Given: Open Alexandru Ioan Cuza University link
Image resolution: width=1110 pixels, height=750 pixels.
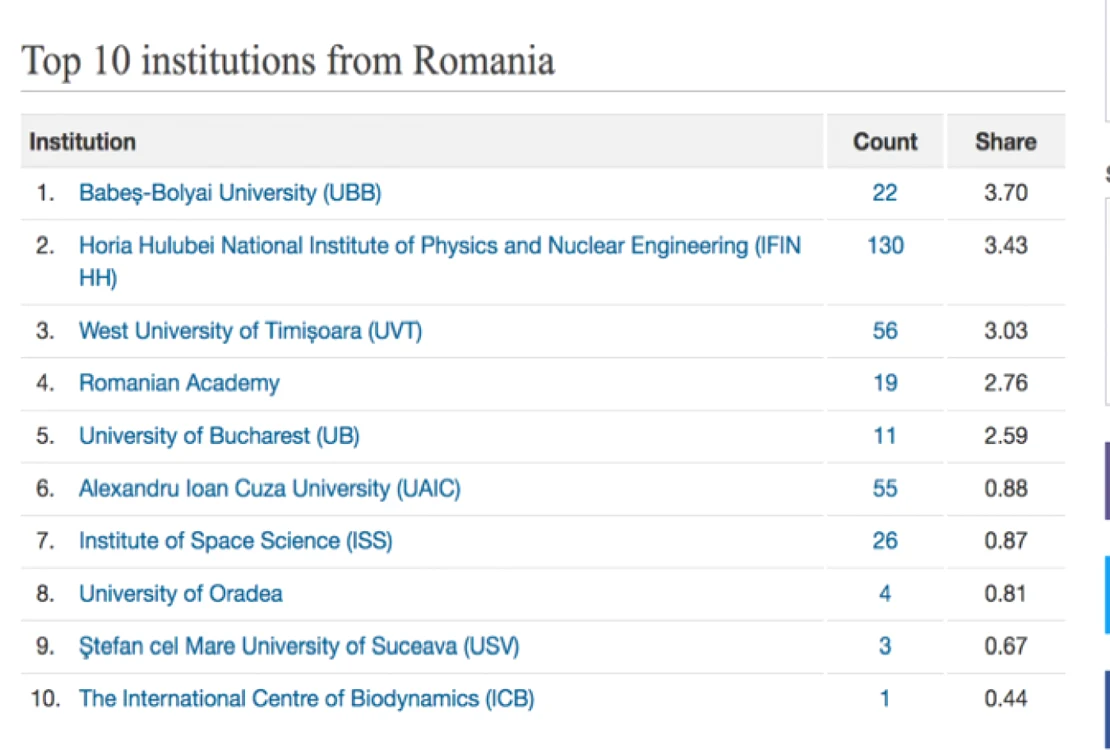Looking at the screenshot, I should tap(270, 489).
